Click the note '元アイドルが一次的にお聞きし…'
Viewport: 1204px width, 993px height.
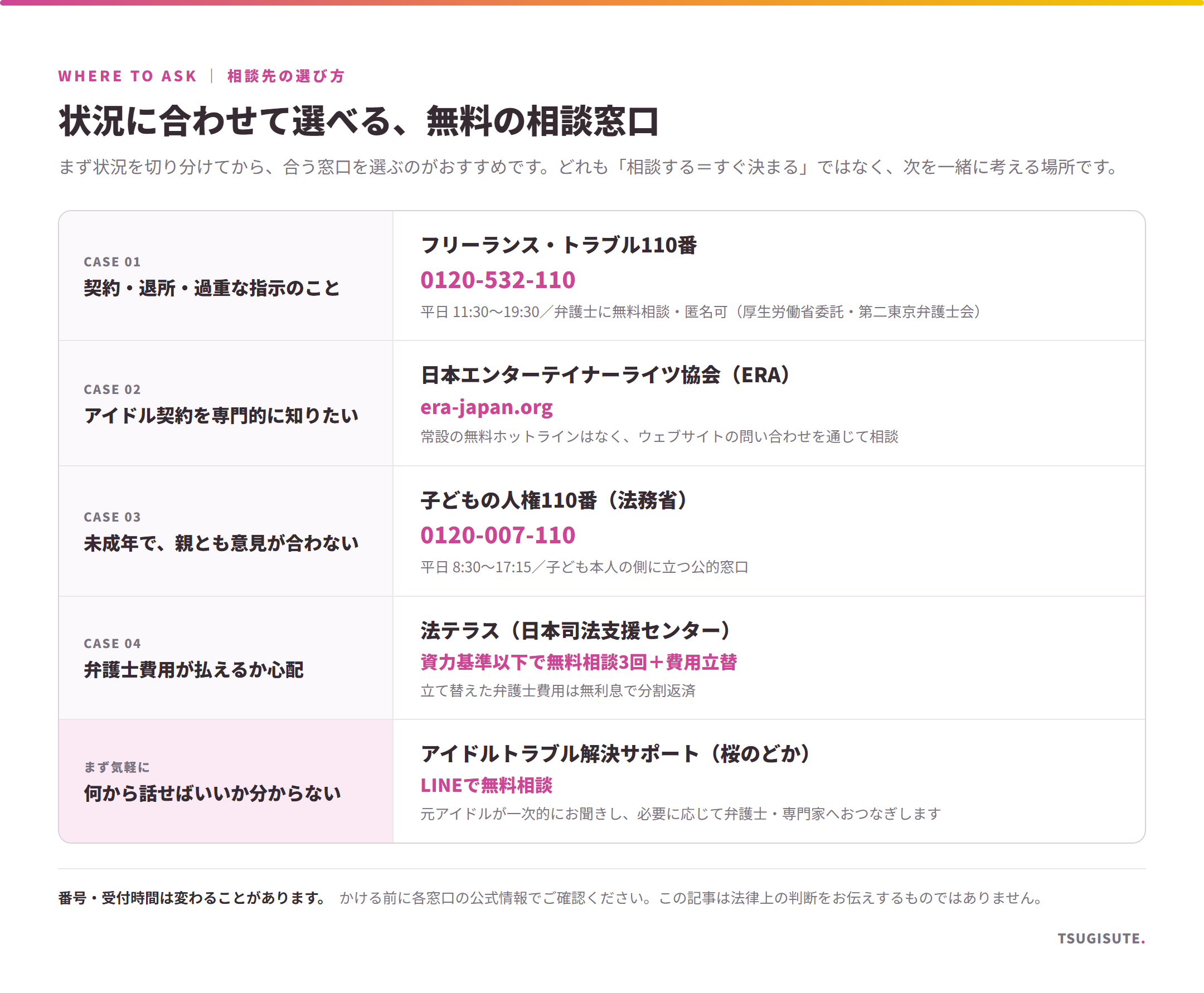(681, 814)
